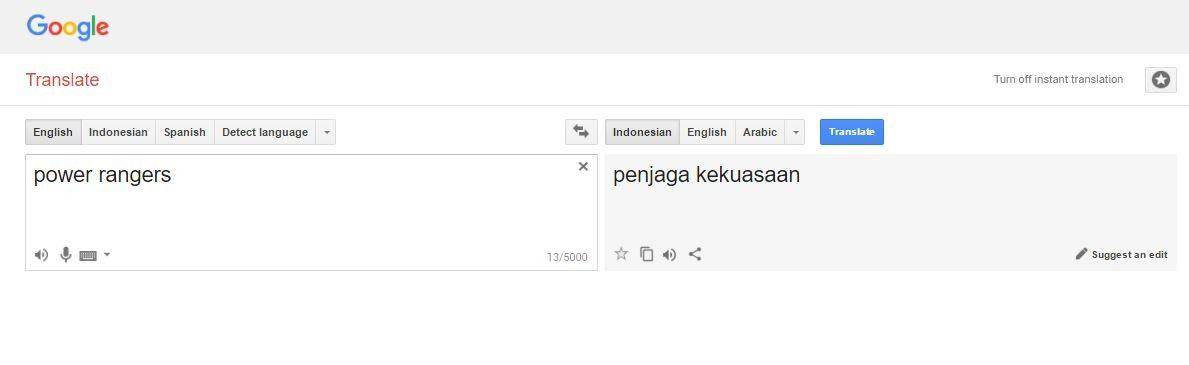1189x365 pixels.
Task: Swap source and target languages
Action: pyautogui.click(x=581, y=132)
